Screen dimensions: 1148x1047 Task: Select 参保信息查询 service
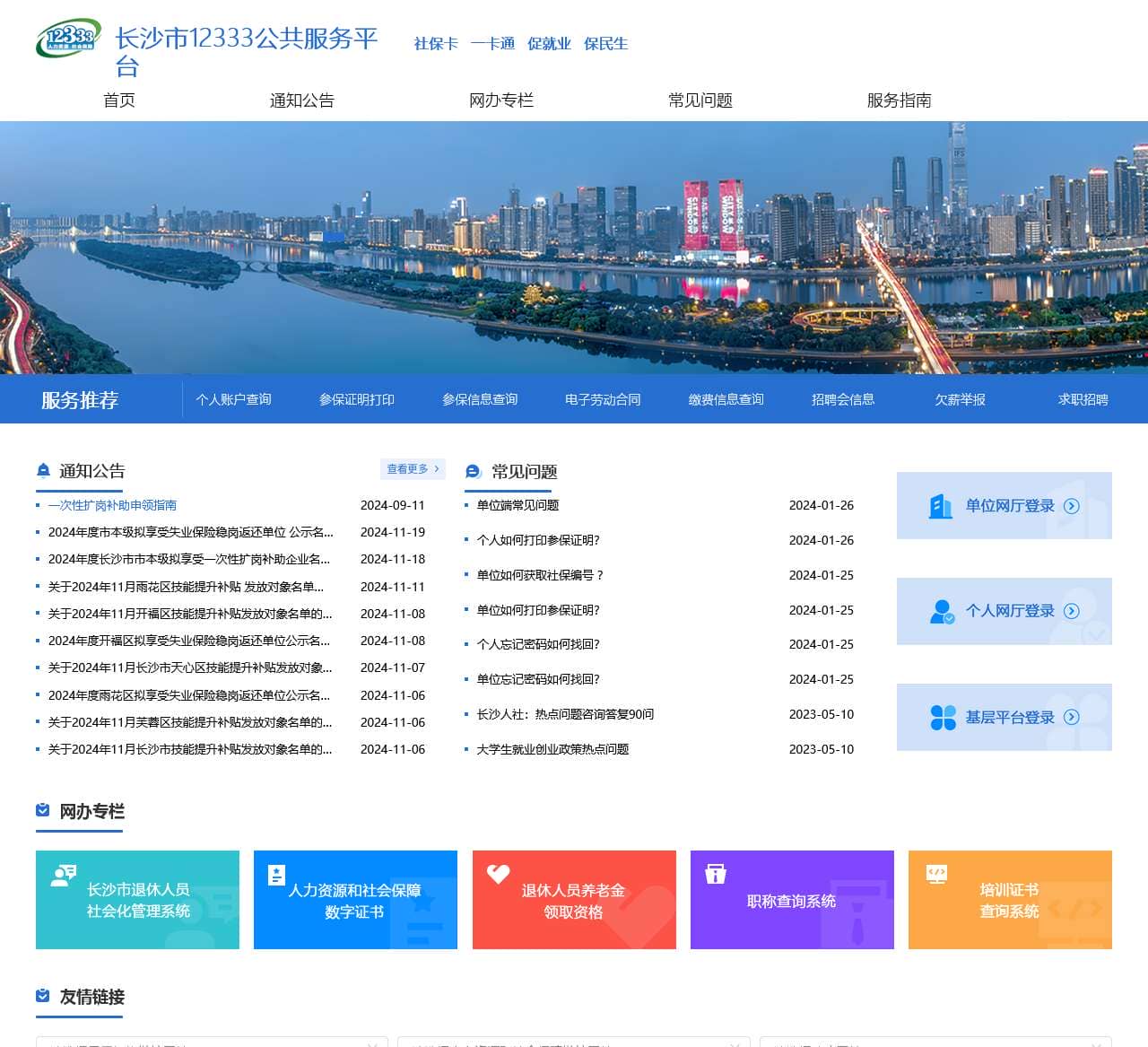pos(480,399)
